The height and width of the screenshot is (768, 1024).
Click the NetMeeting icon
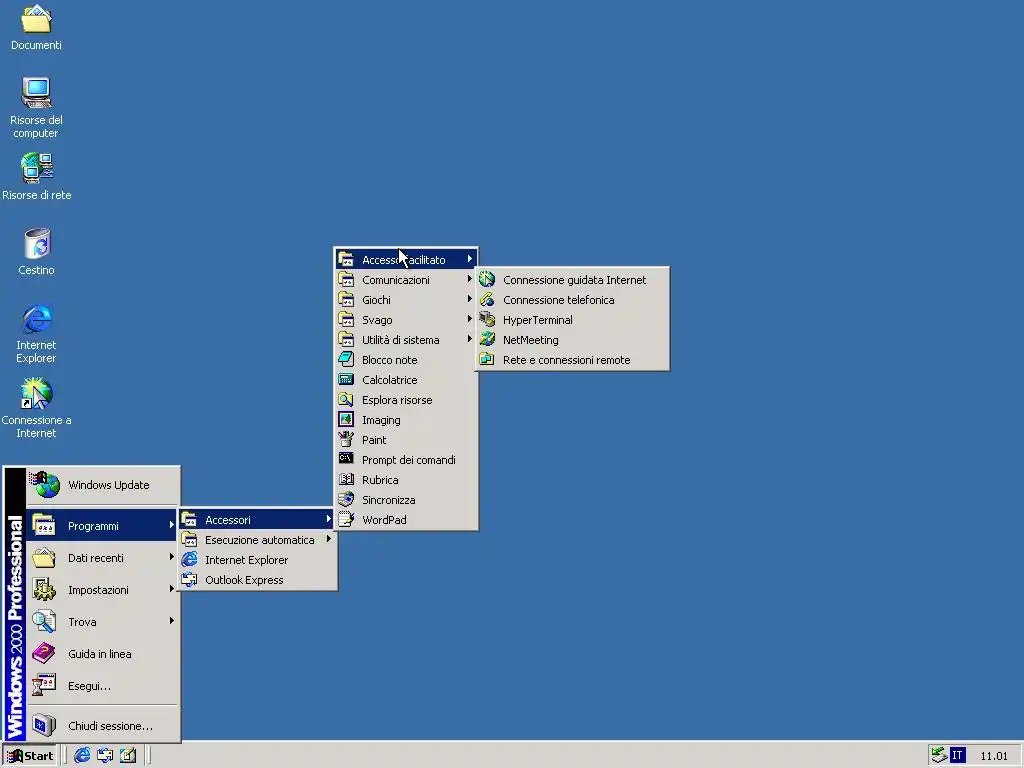click(x=487, y=340)
